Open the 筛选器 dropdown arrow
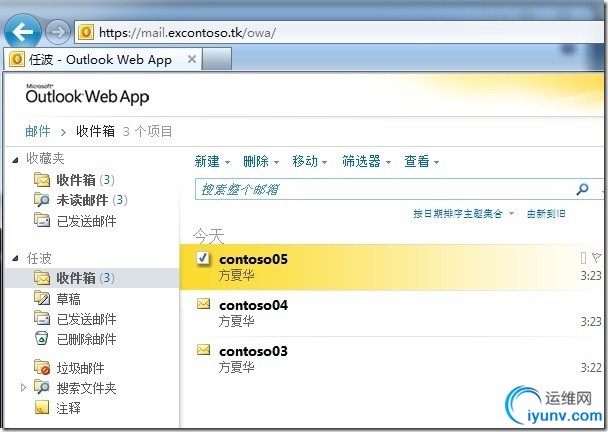Viewport: 608px width, 432px height. (388, 162)
